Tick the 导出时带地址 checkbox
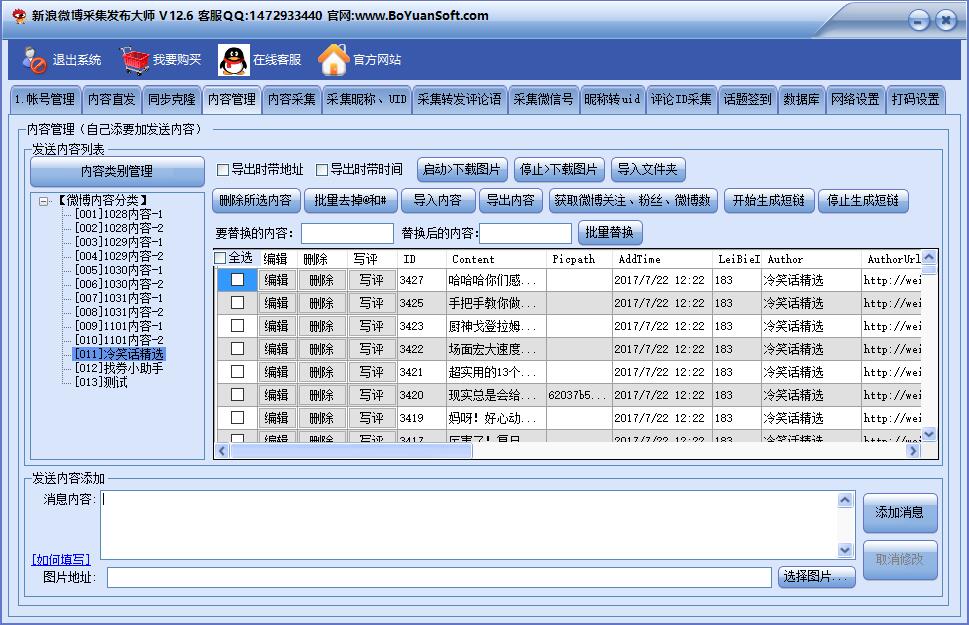 [223, 169]
